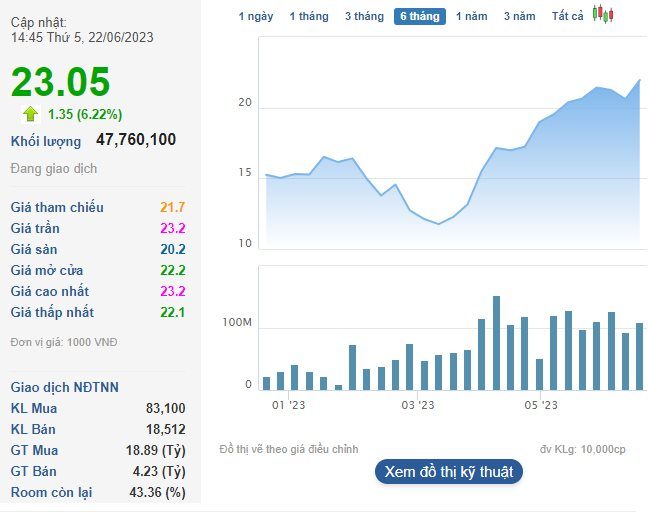Click the '20' price axis label
Viewport: 648px width, 512px height.
245,102
